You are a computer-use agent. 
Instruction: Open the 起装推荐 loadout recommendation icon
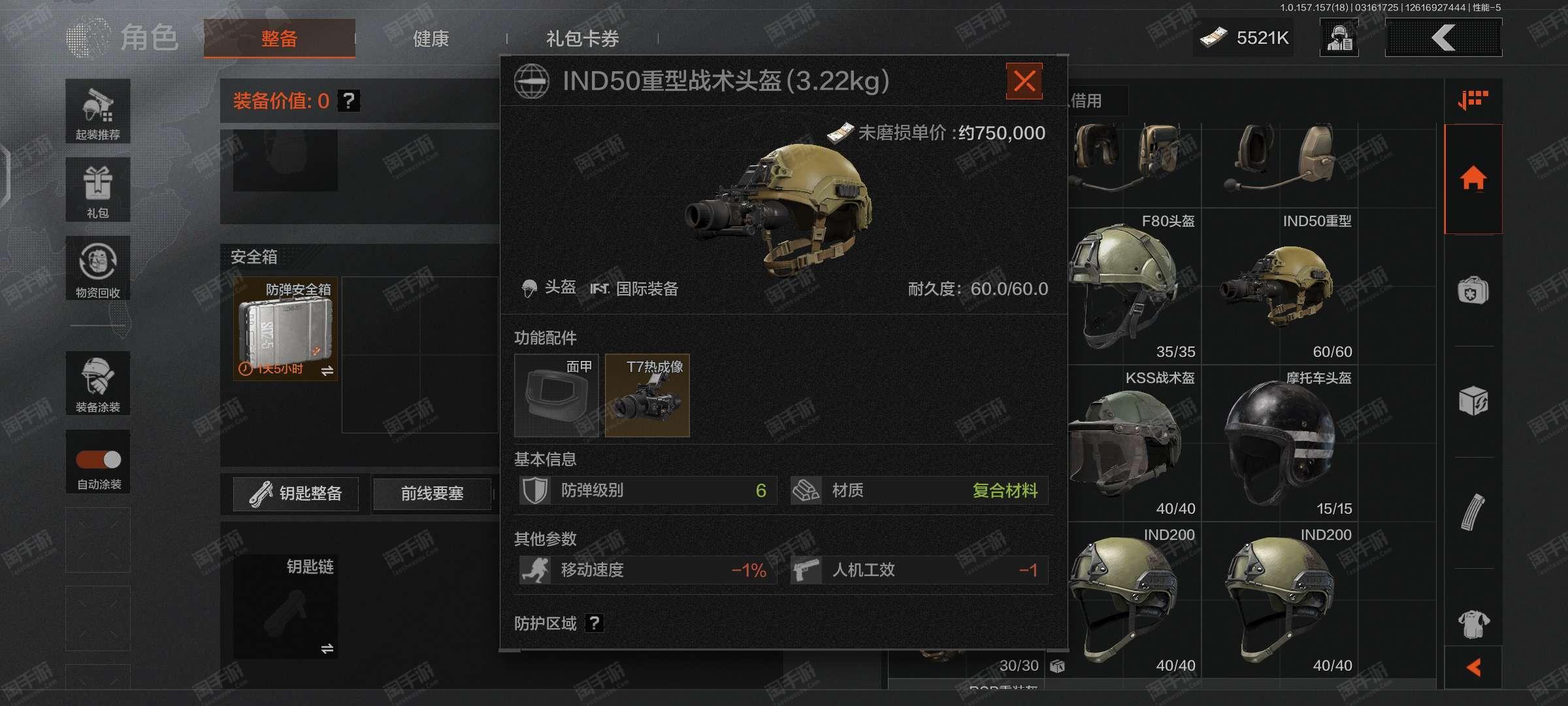pyautogui.click(x=98, y=111)
